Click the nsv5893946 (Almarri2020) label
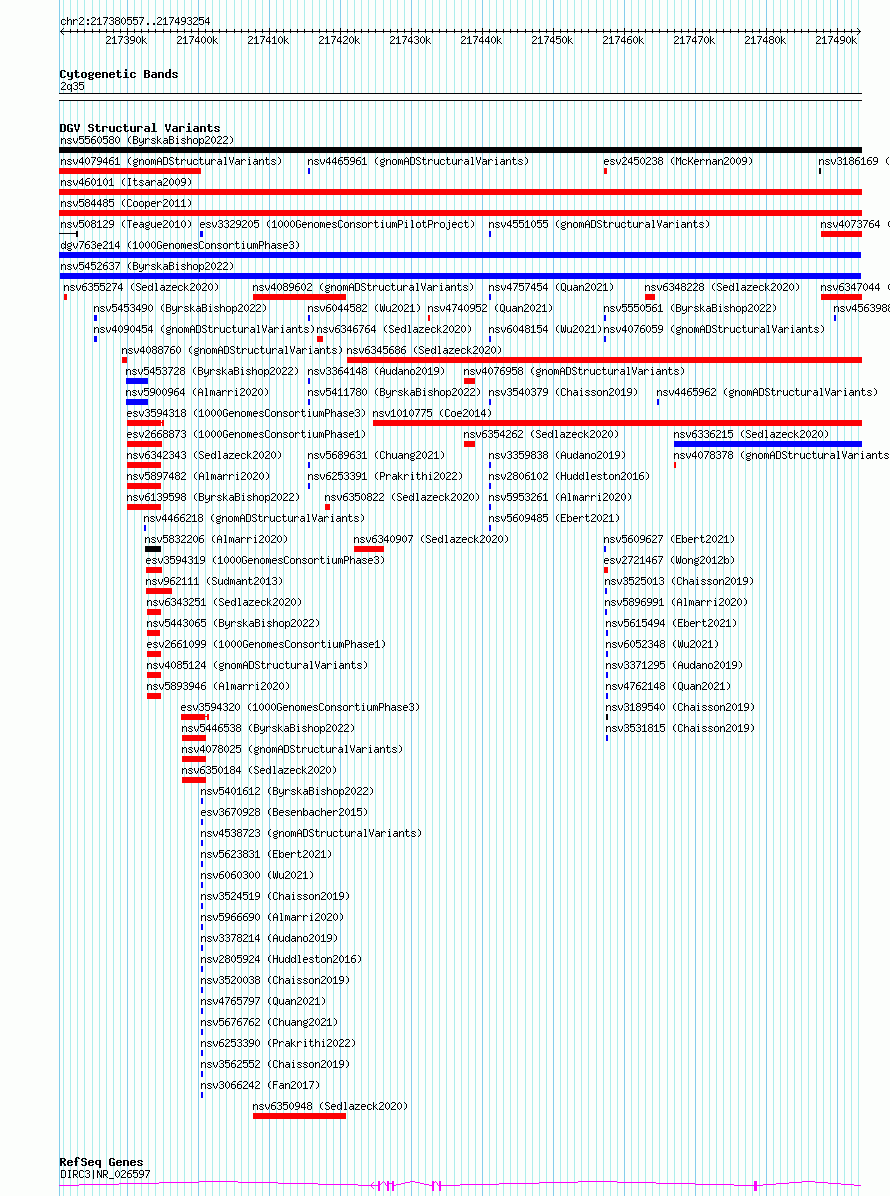The image size is (890, 1196). [x=217, y=686]
